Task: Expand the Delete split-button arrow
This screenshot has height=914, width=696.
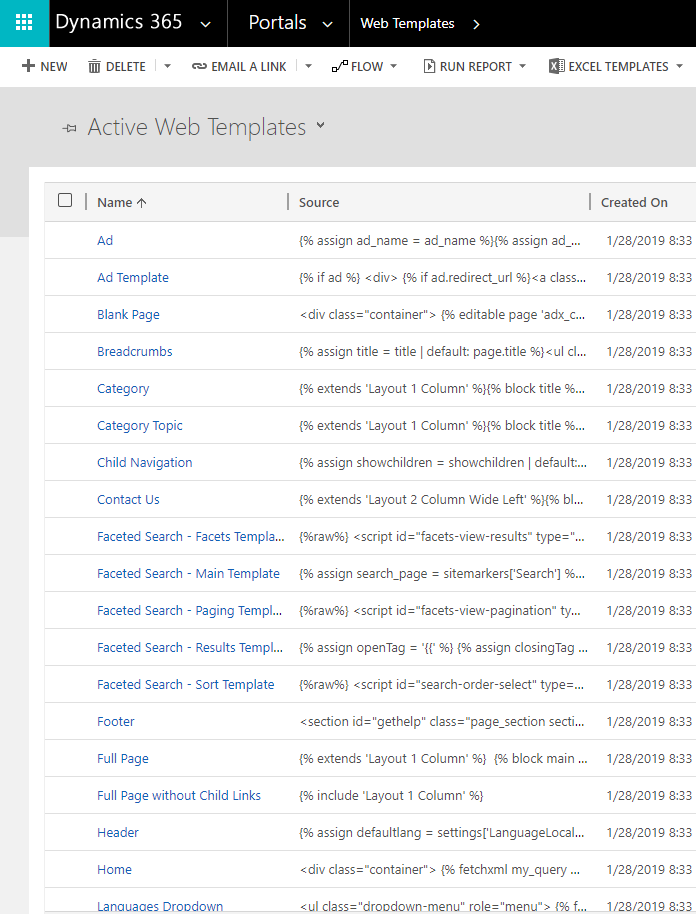Action: (167, 66)
